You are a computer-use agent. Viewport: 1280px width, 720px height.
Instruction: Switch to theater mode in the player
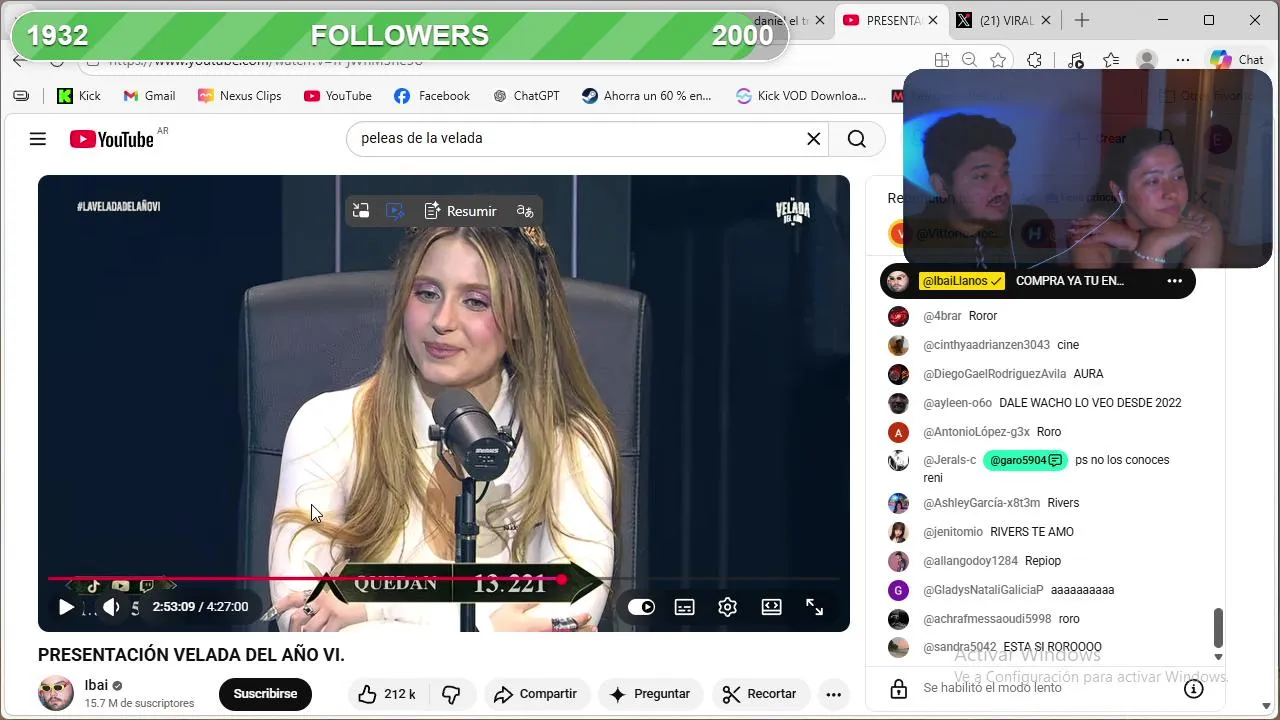pyautogui.click(x=771, y=607)
